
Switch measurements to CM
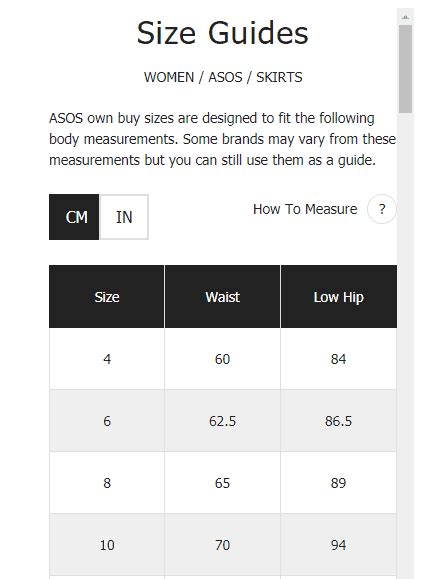click(x=74, y=217)
